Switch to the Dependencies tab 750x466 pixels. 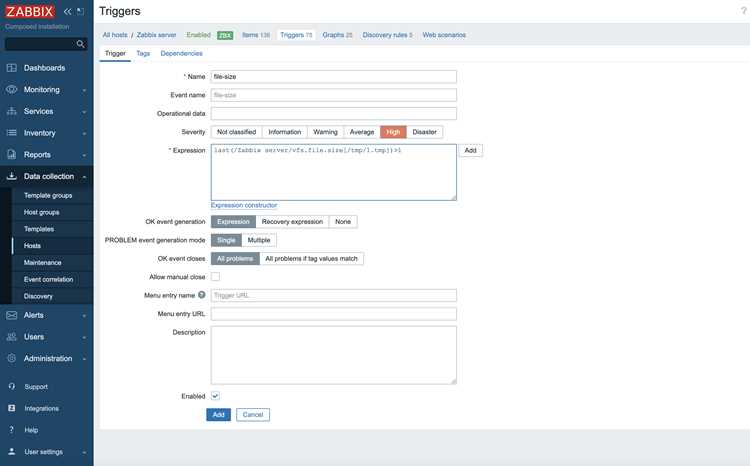(181, 54)
